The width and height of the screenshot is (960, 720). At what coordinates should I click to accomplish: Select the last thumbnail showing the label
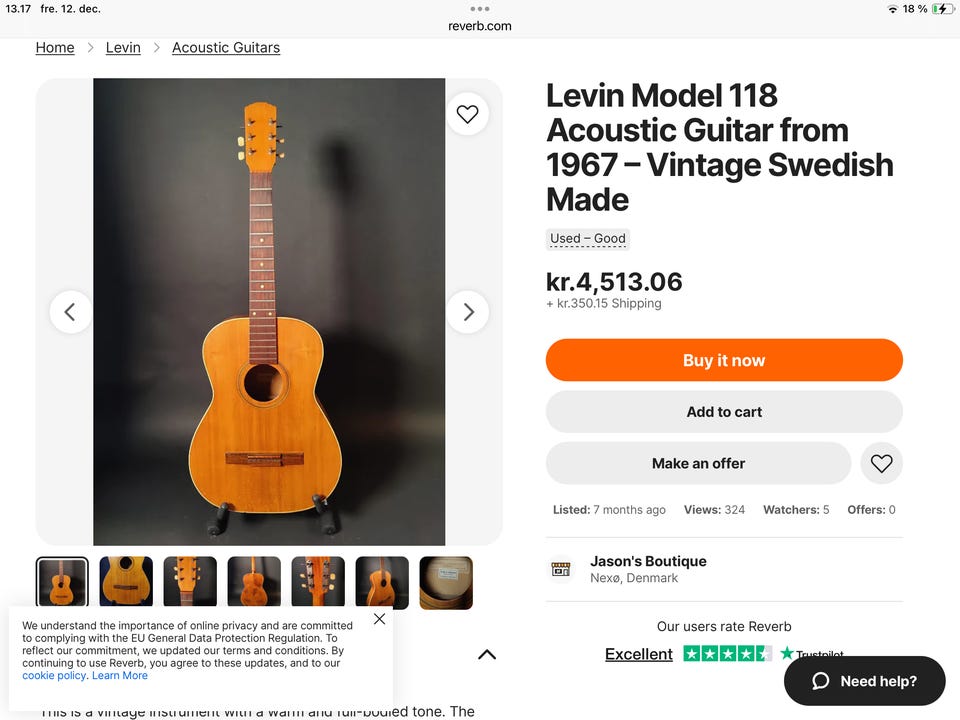click(446, 582)
